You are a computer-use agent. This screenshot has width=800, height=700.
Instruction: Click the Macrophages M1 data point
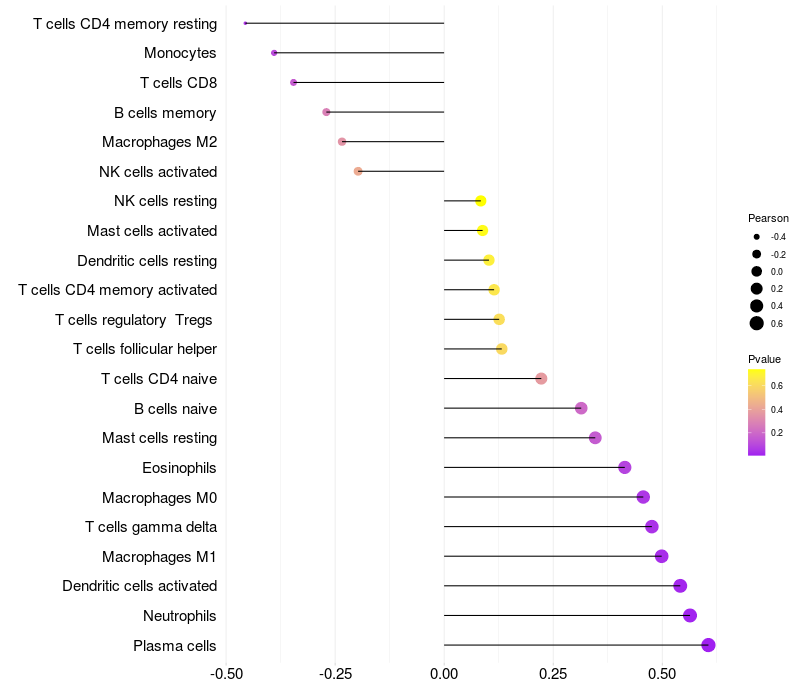(x=661, y=556)
